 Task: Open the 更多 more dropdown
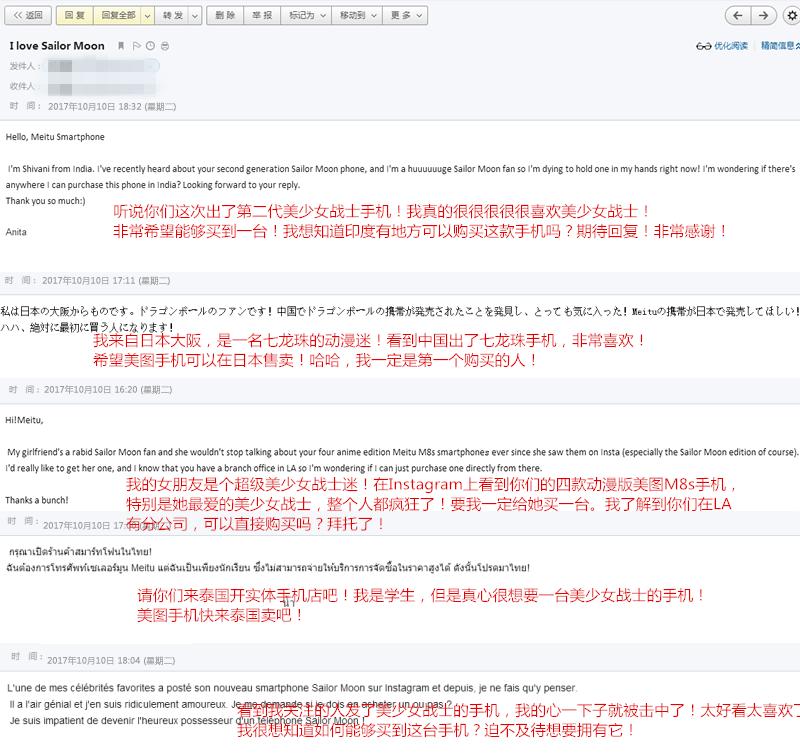(405, 15)
